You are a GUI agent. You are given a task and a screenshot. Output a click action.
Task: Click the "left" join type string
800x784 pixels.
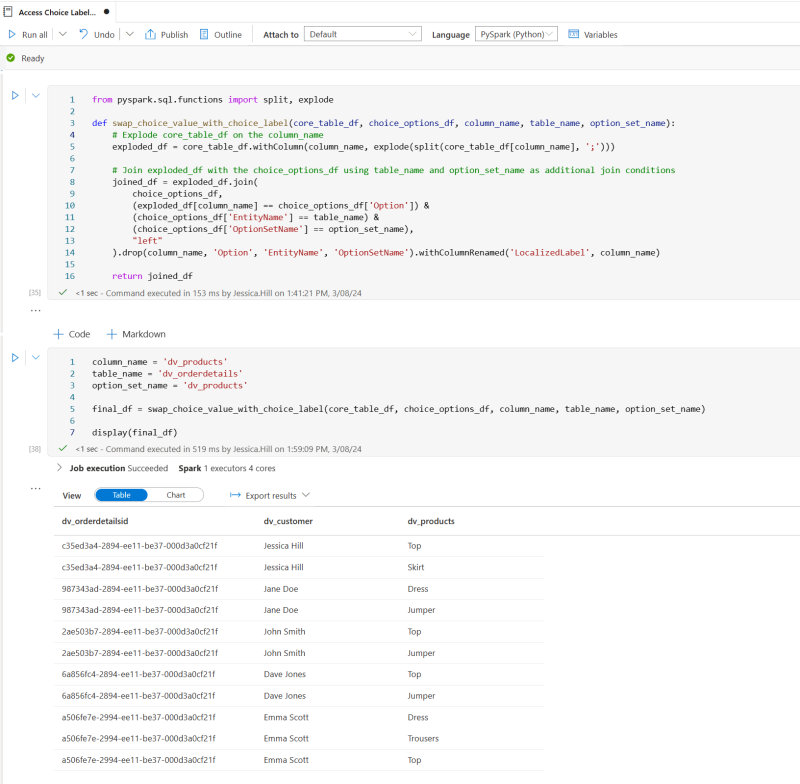click(x=147, y=241)
